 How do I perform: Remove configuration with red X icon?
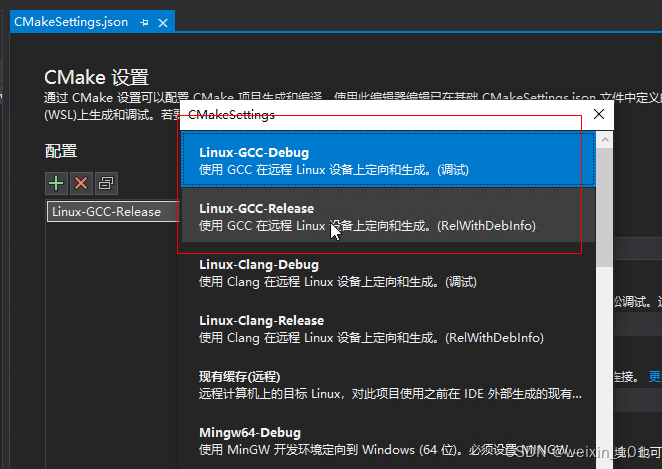tap(81, 184)
